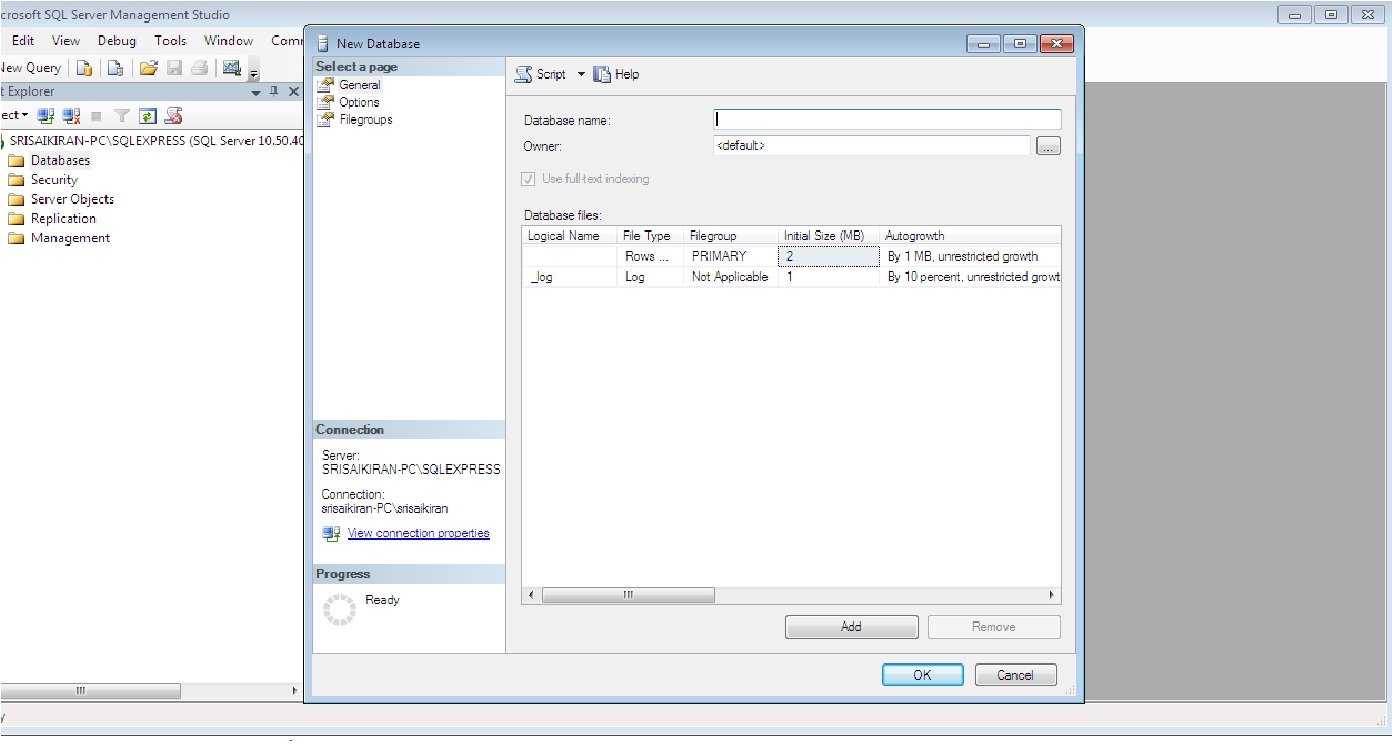Click the Rows file type cell
This screenshot has width=1392, height=744.
pyautogui.click(x=650, y=256)
